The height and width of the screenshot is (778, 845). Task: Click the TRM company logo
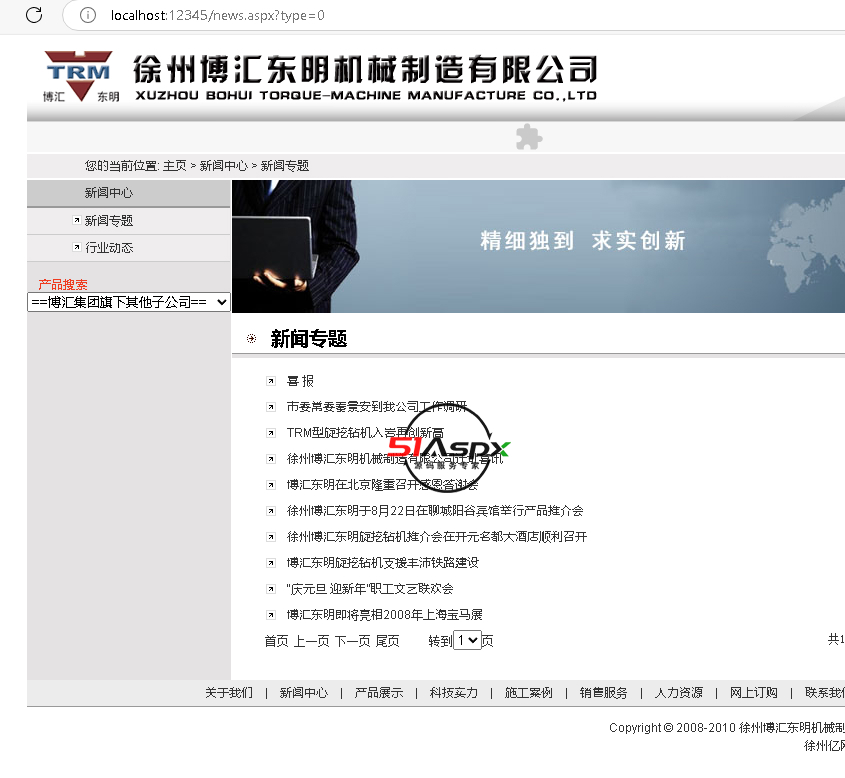coord(81,76)
